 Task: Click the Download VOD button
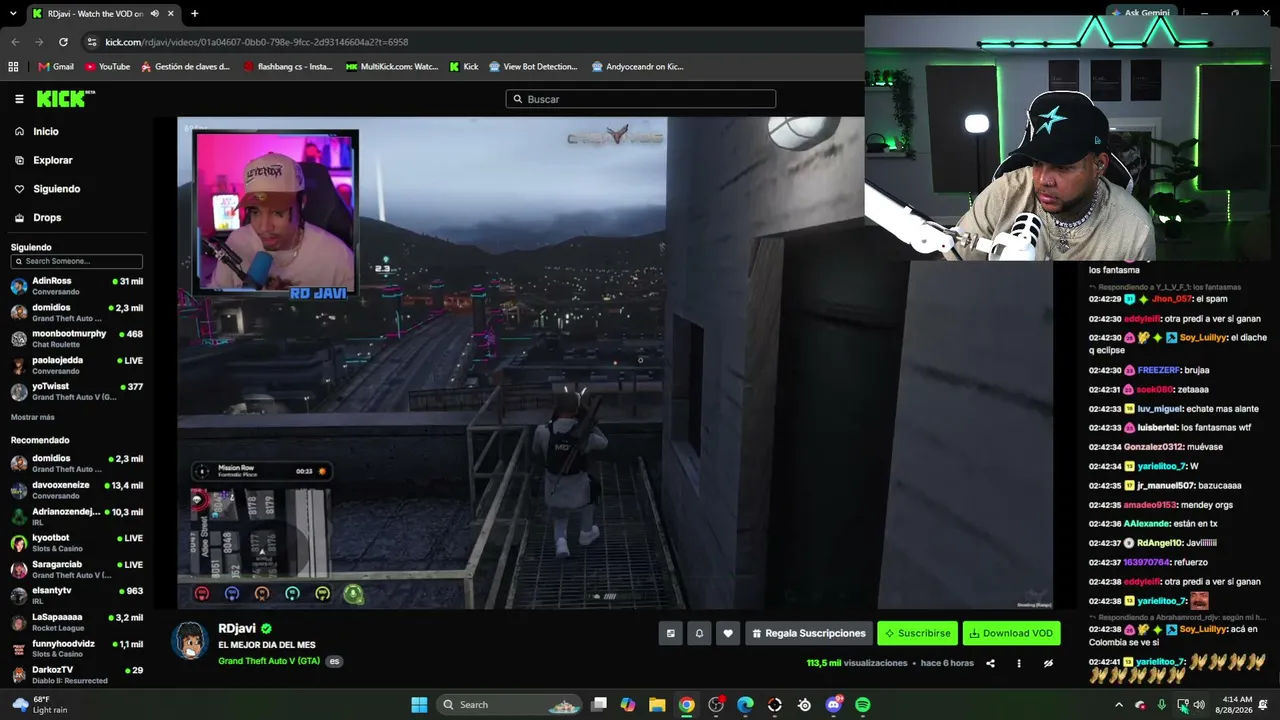coord(1011,633)
